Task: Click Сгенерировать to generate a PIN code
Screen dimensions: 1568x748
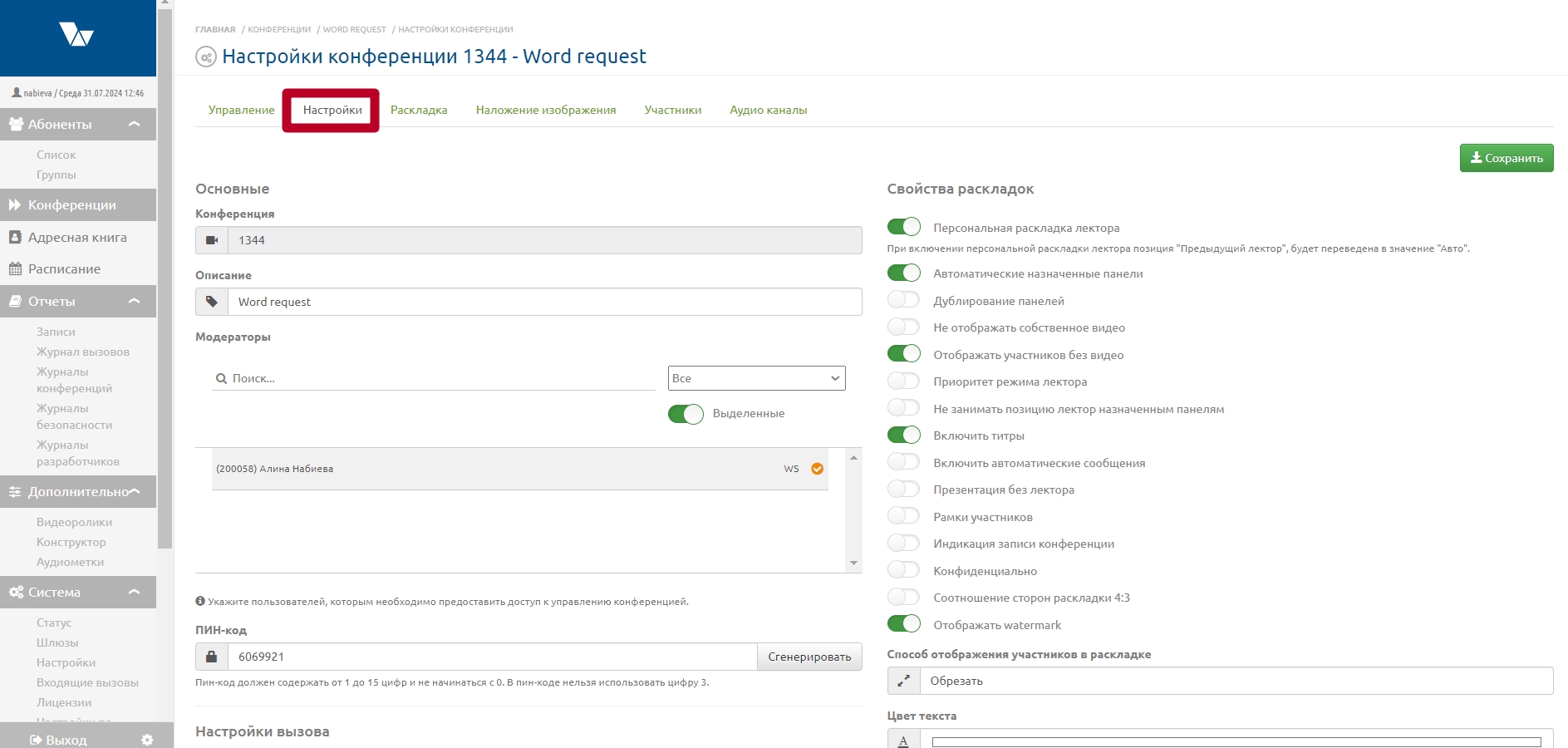Action: [809, 657]
